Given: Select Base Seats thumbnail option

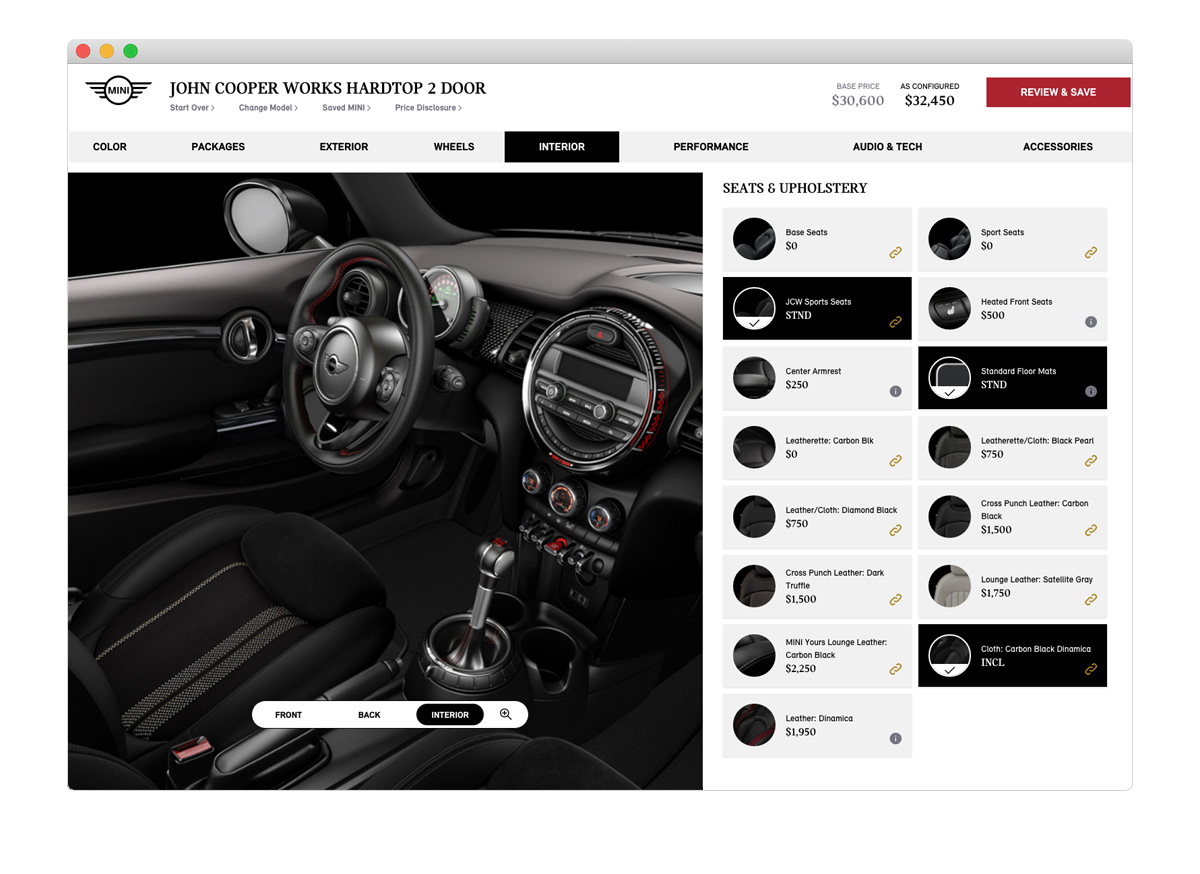Looking at the screenshot, I should [754, 239].
